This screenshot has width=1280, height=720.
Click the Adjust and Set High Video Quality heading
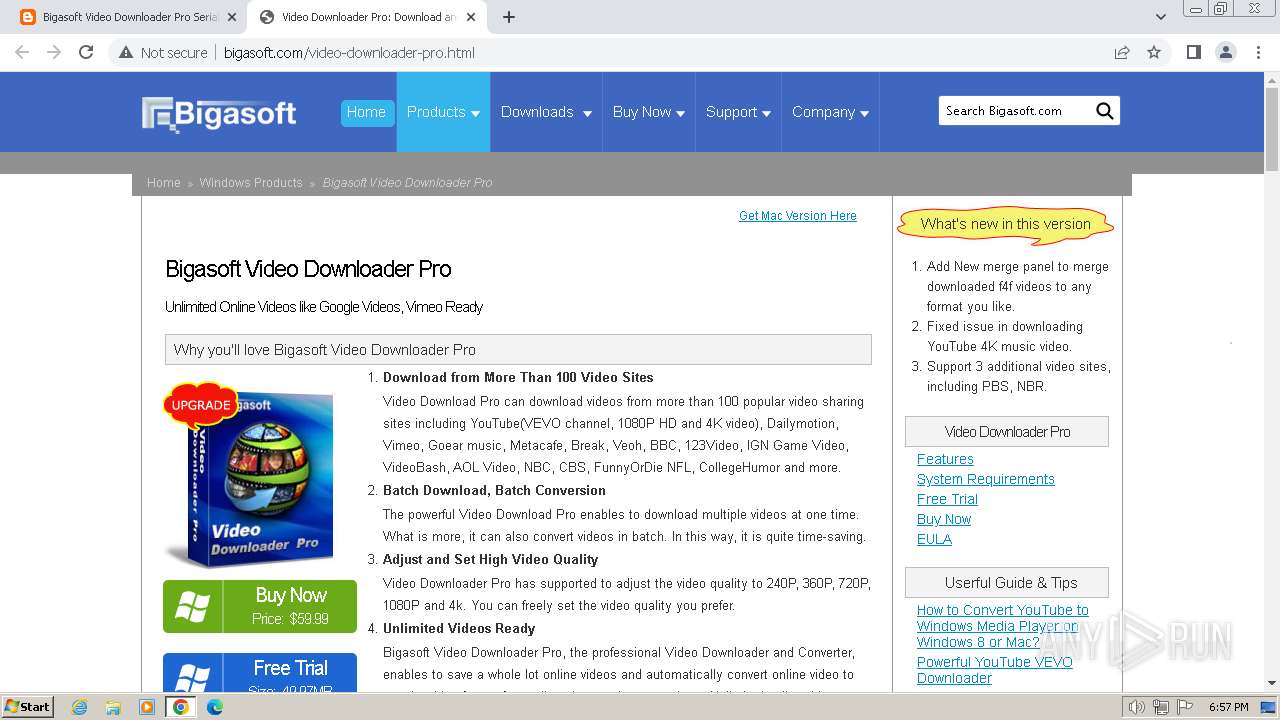tap(490, 560)
